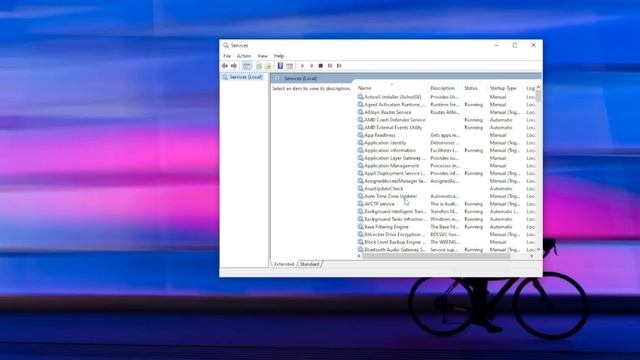640x360 pixels.
Task: Switch to the Standard tab
Action: [310, 264]
